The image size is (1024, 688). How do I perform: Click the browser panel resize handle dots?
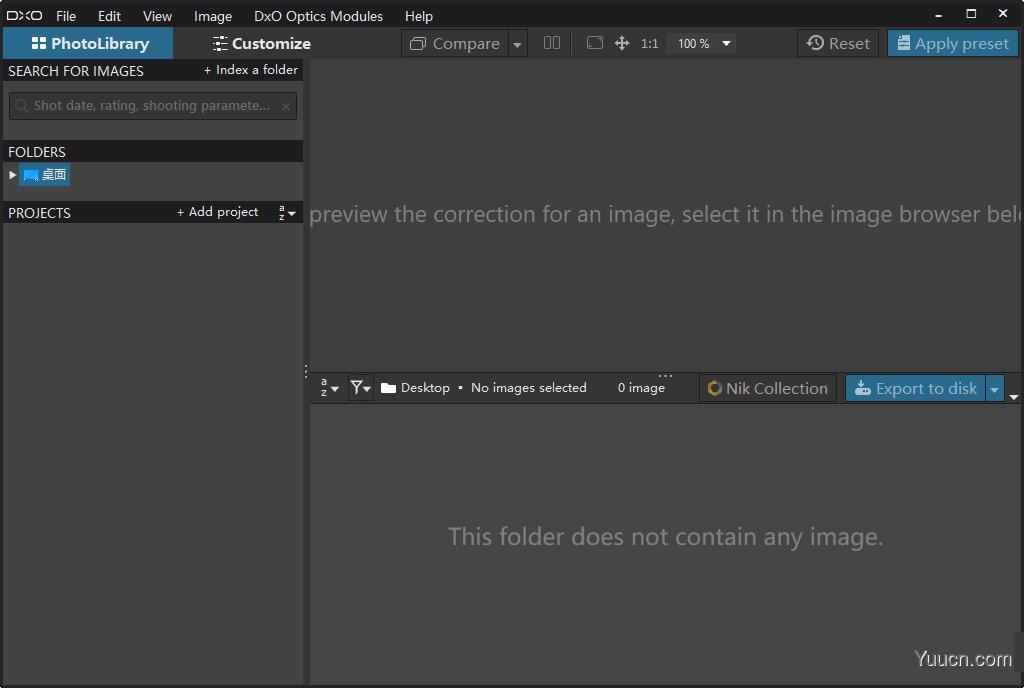pyautogui.click(x=666, y=376)
